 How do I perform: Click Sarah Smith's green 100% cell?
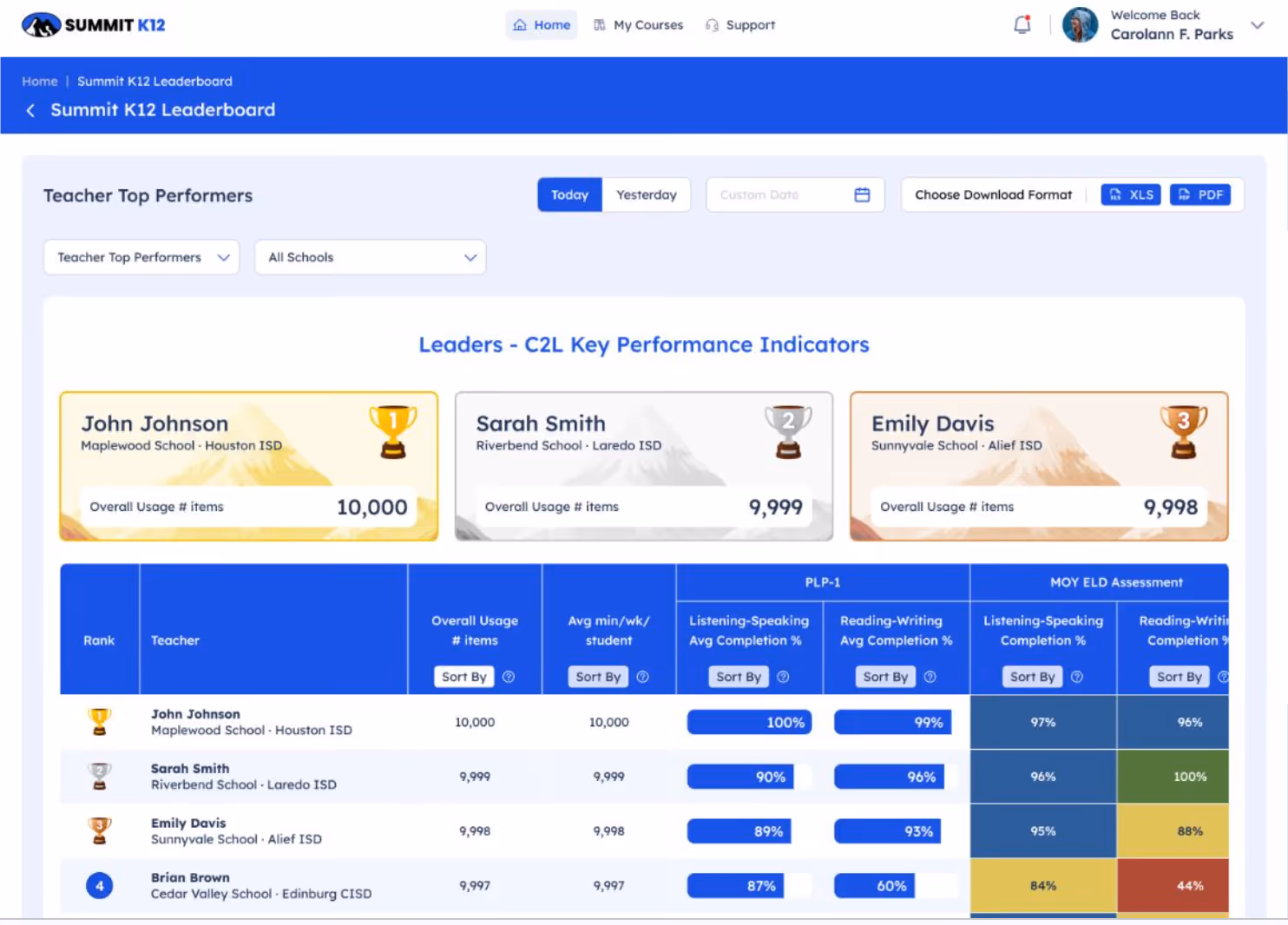1173,777
